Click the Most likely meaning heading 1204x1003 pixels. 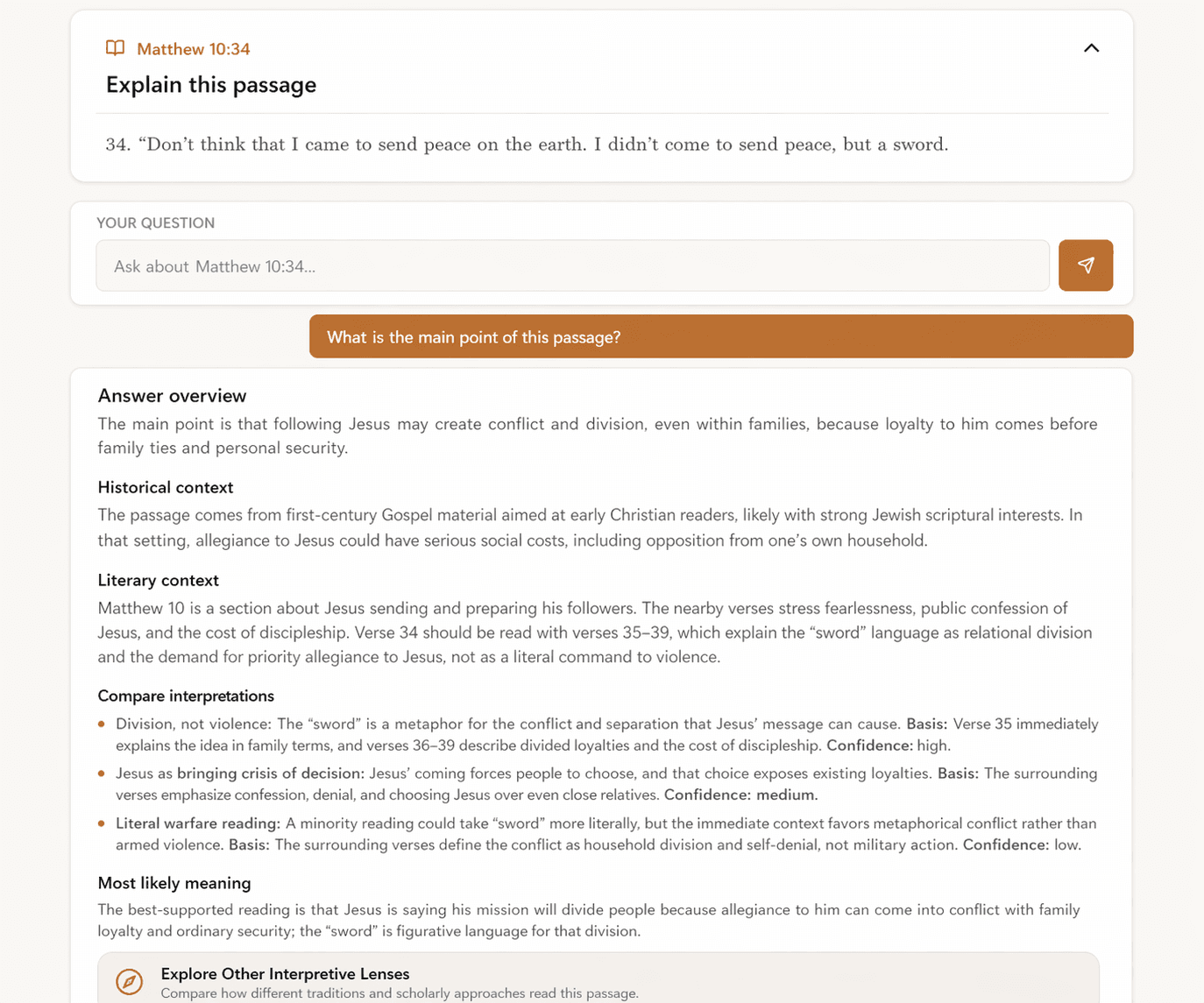[174, 883]
